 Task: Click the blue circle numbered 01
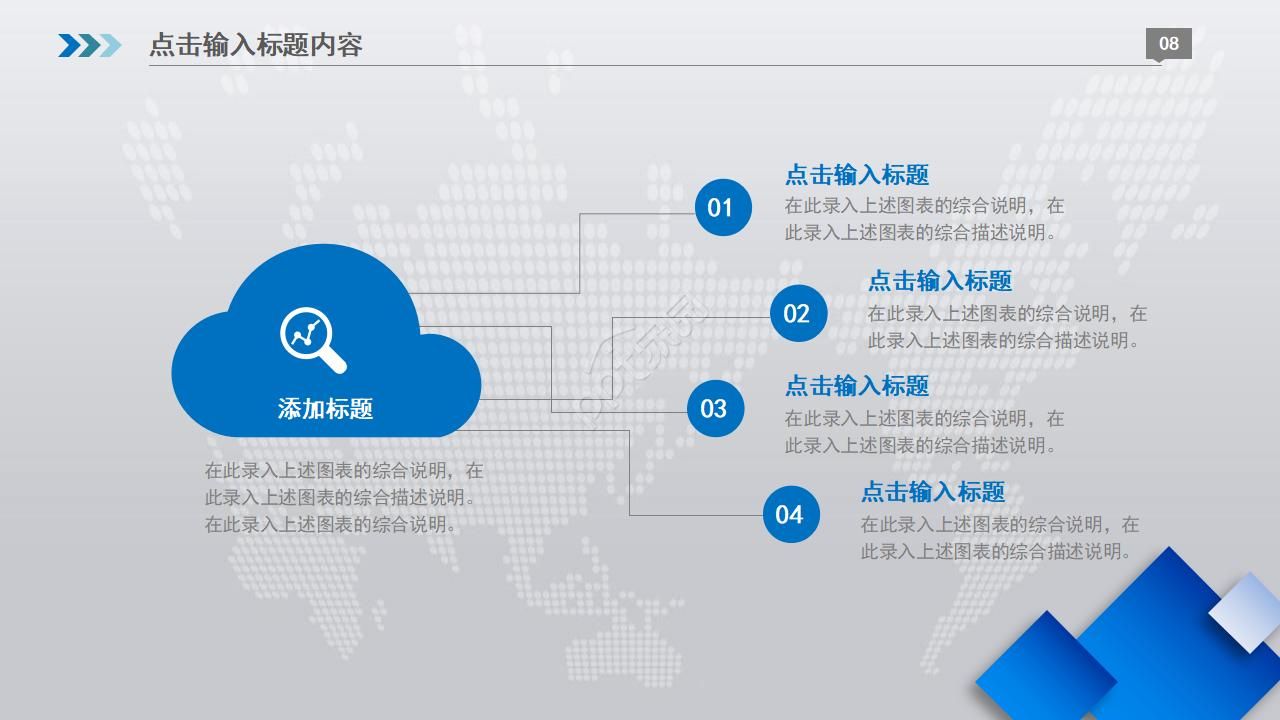click(722, 208)
